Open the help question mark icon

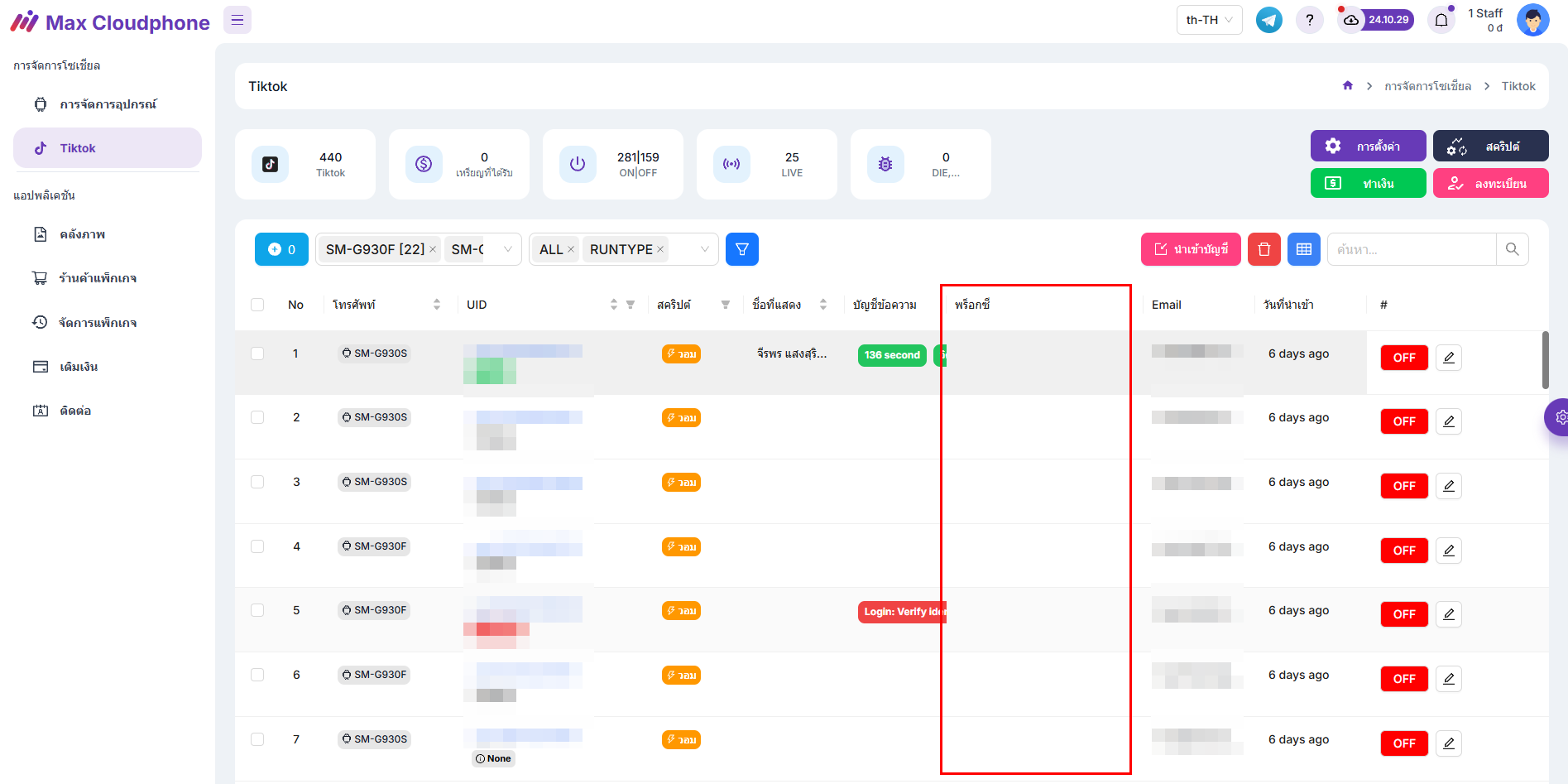[1309, 20]
